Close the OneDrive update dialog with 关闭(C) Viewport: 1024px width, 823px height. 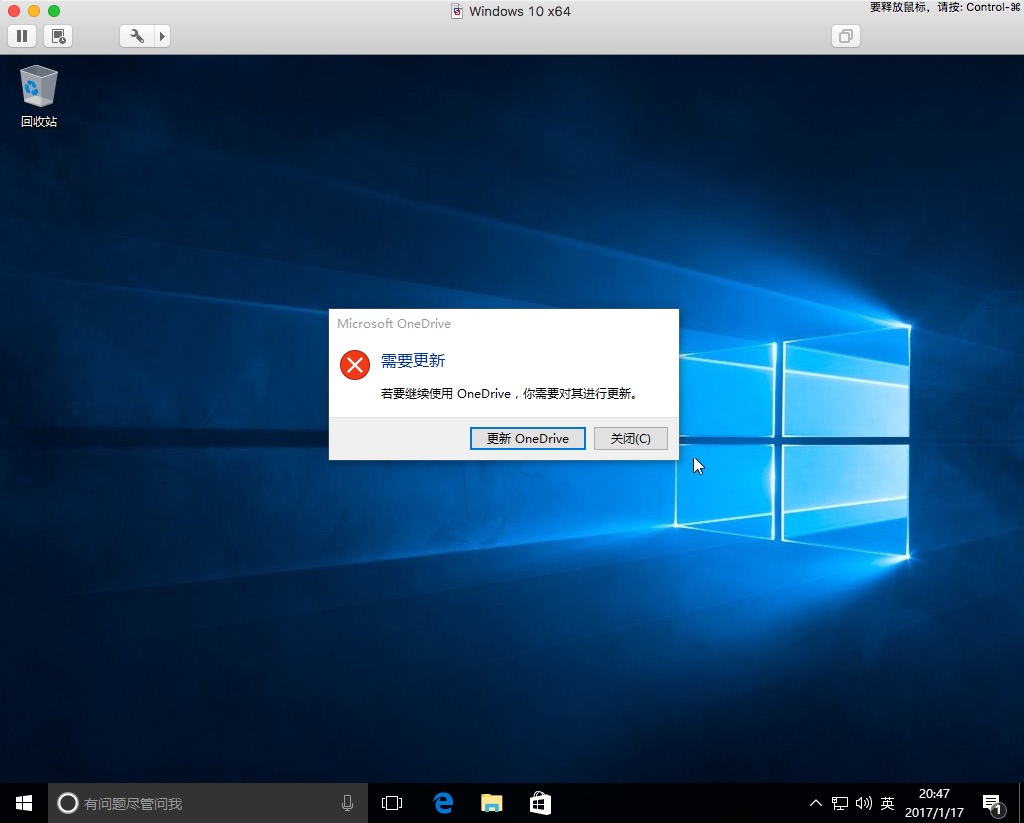point(631,438)
